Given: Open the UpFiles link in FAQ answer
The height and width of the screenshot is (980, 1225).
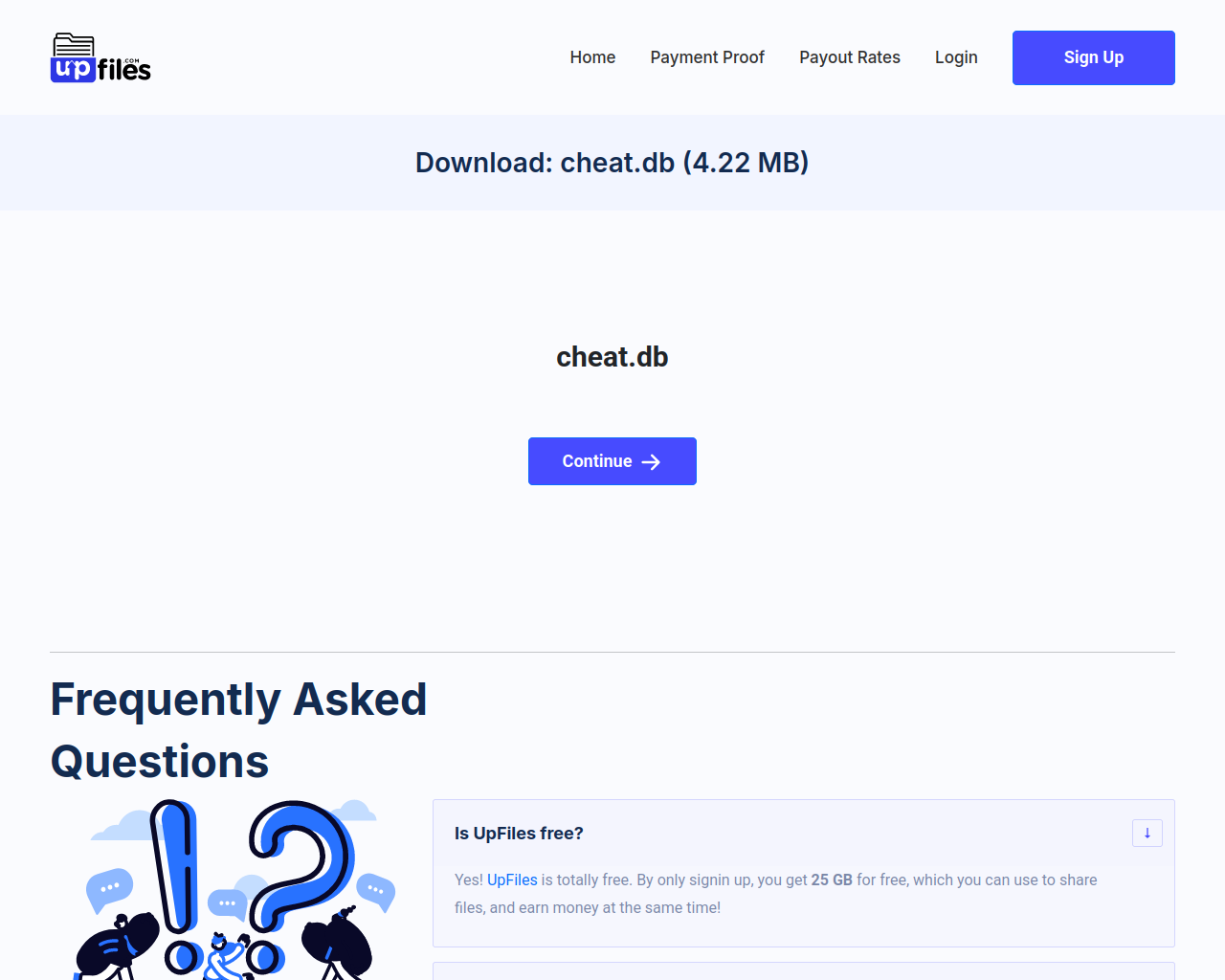Looking at the screenshot, I should tap(512, 880).
